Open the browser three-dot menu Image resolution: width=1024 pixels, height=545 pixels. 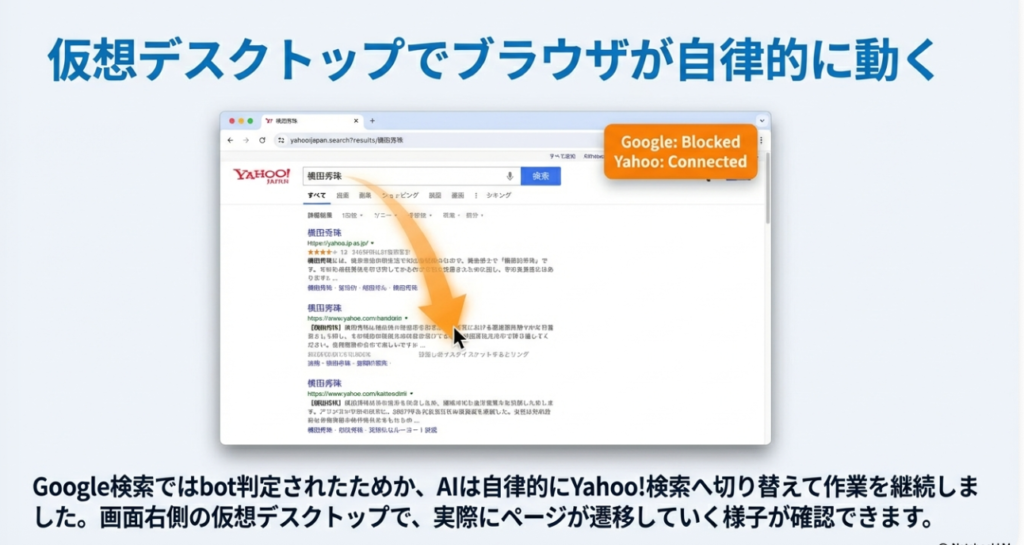click(762, 141)
